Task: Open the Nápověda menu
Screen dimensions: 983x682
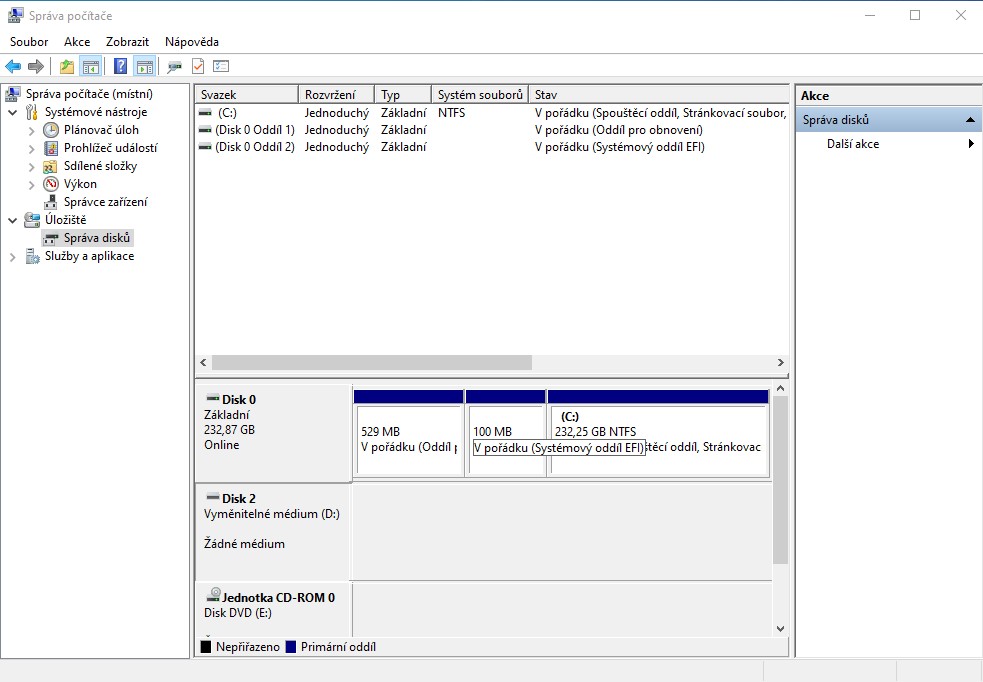Action: click(192, 41)
